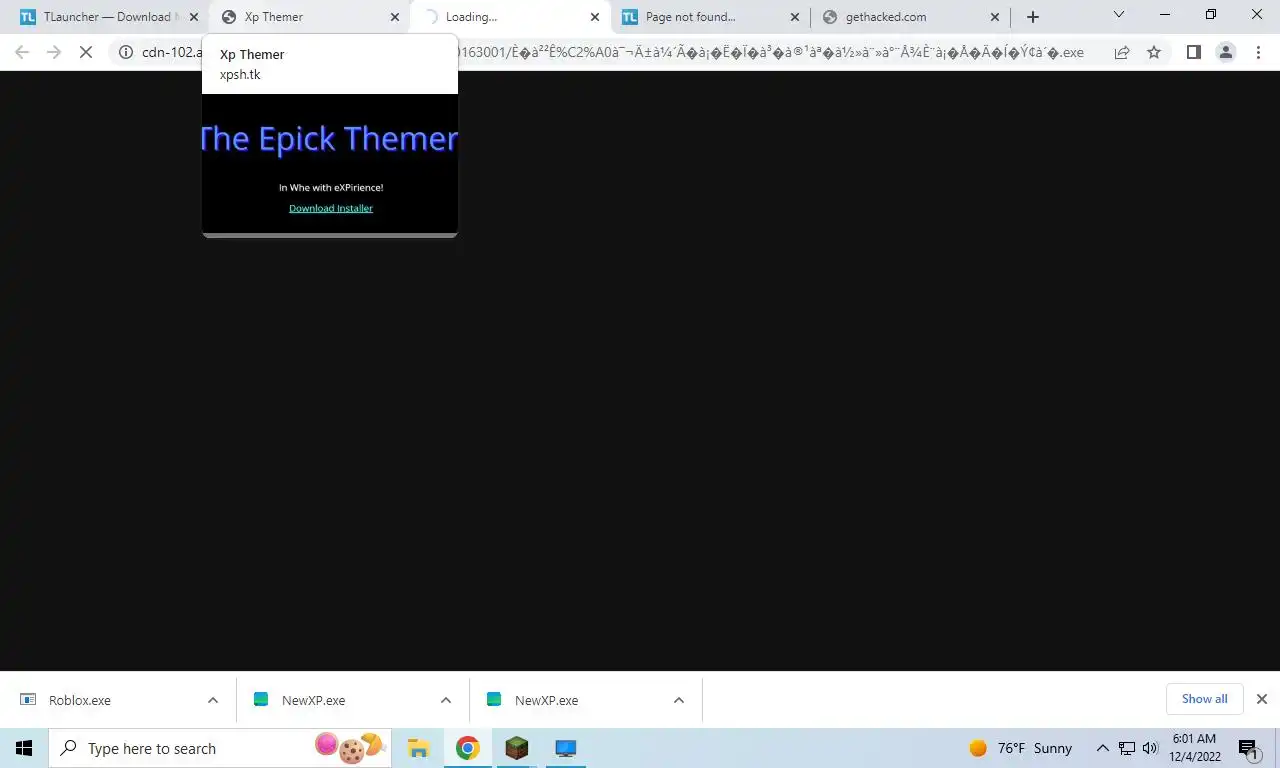Open the 76°F Sunny weather widget
The width and height of the screenshot is (1280, 768).
click(x=1021, y=748)
